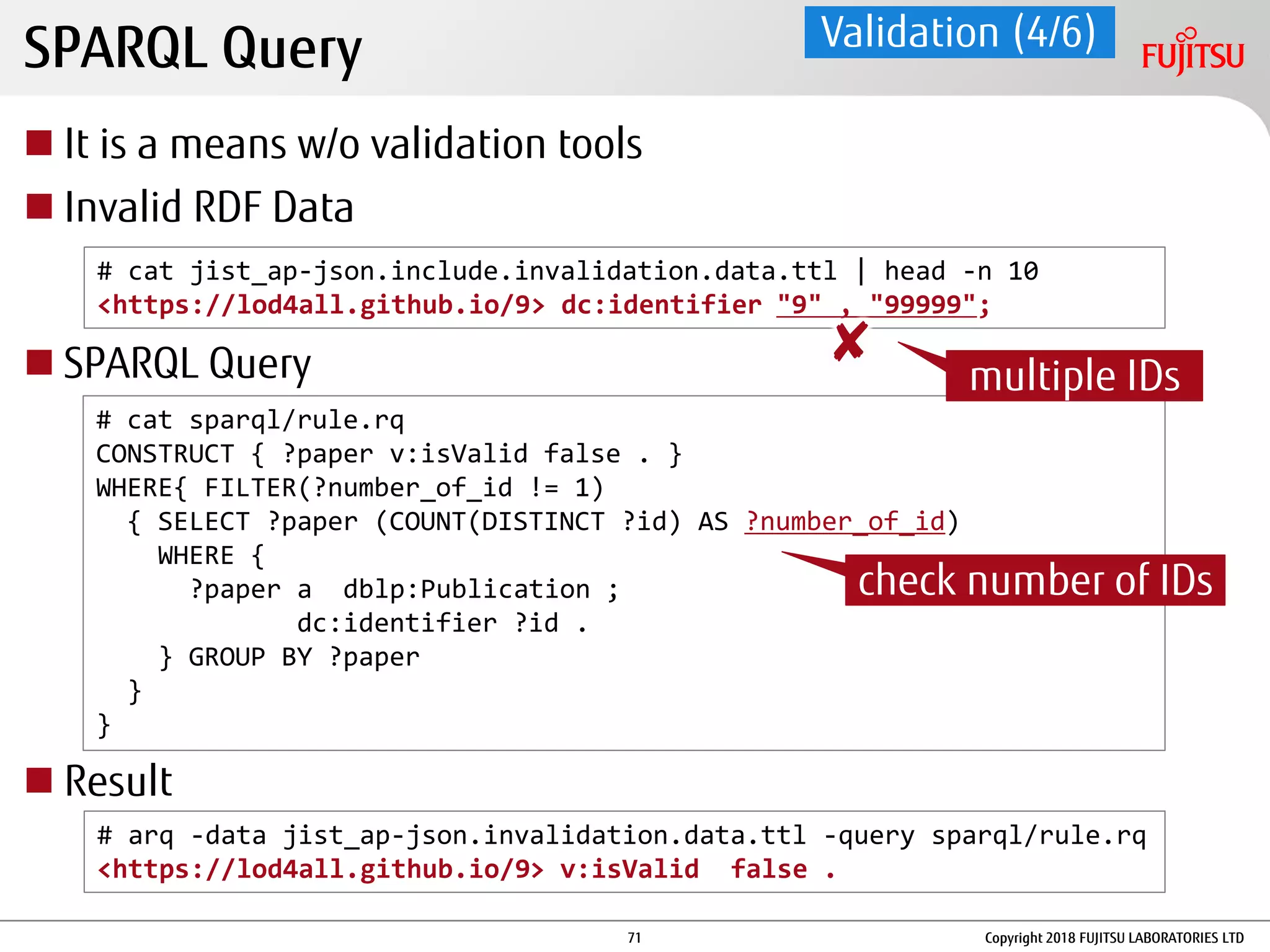
Task: Click the '} GROUP BY ?paper' line
Action: point(289,658)
